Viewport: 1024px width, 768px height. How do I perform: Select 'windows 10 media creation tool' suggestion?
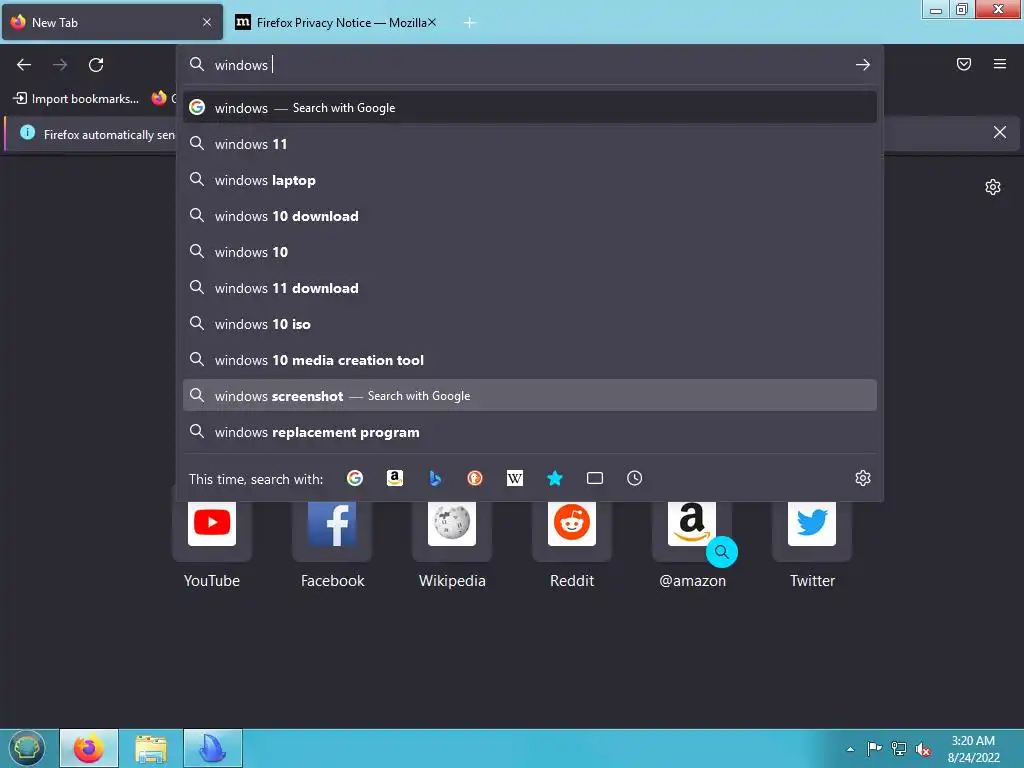(530, 360)
